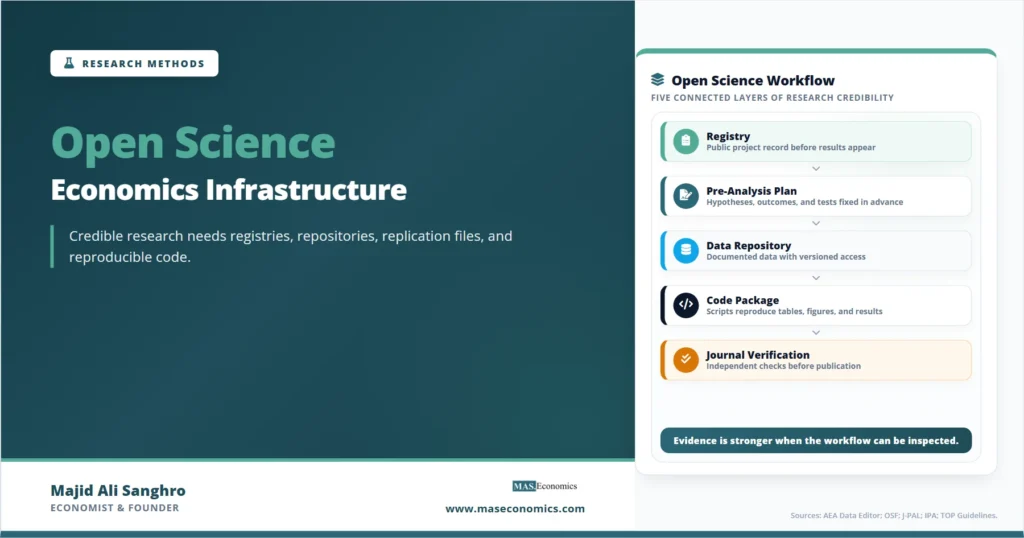The height and width of the screenshot is (538, 1024).
Task: Select the Data Repository title
Action: pos(748,245)
